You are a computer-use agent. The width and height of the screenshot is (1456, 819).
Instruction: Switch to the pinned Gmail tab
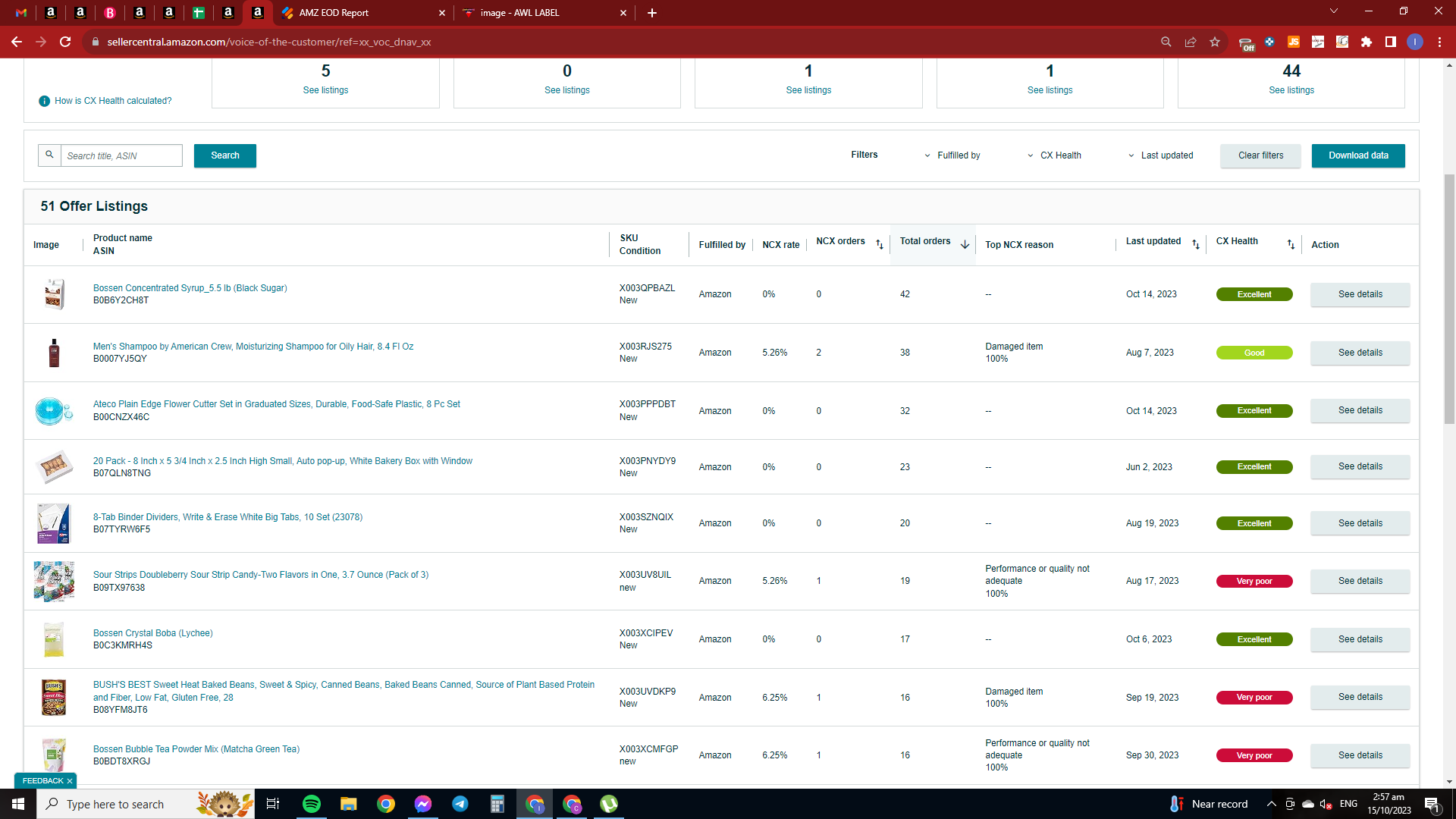(21, 13)
